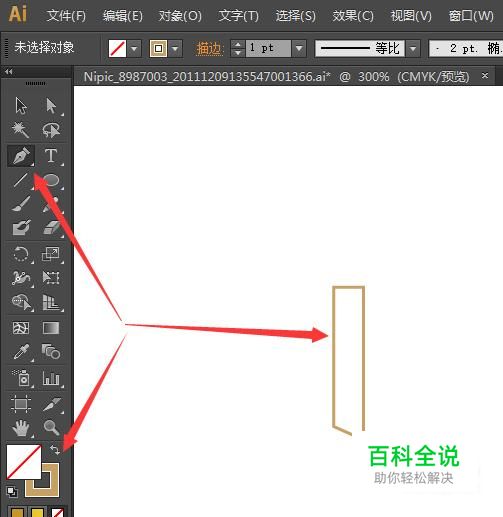This screenshot has height=517, width=503.
Task: Open the control bar fill color dropdown
Action: [x=134, y=49]
